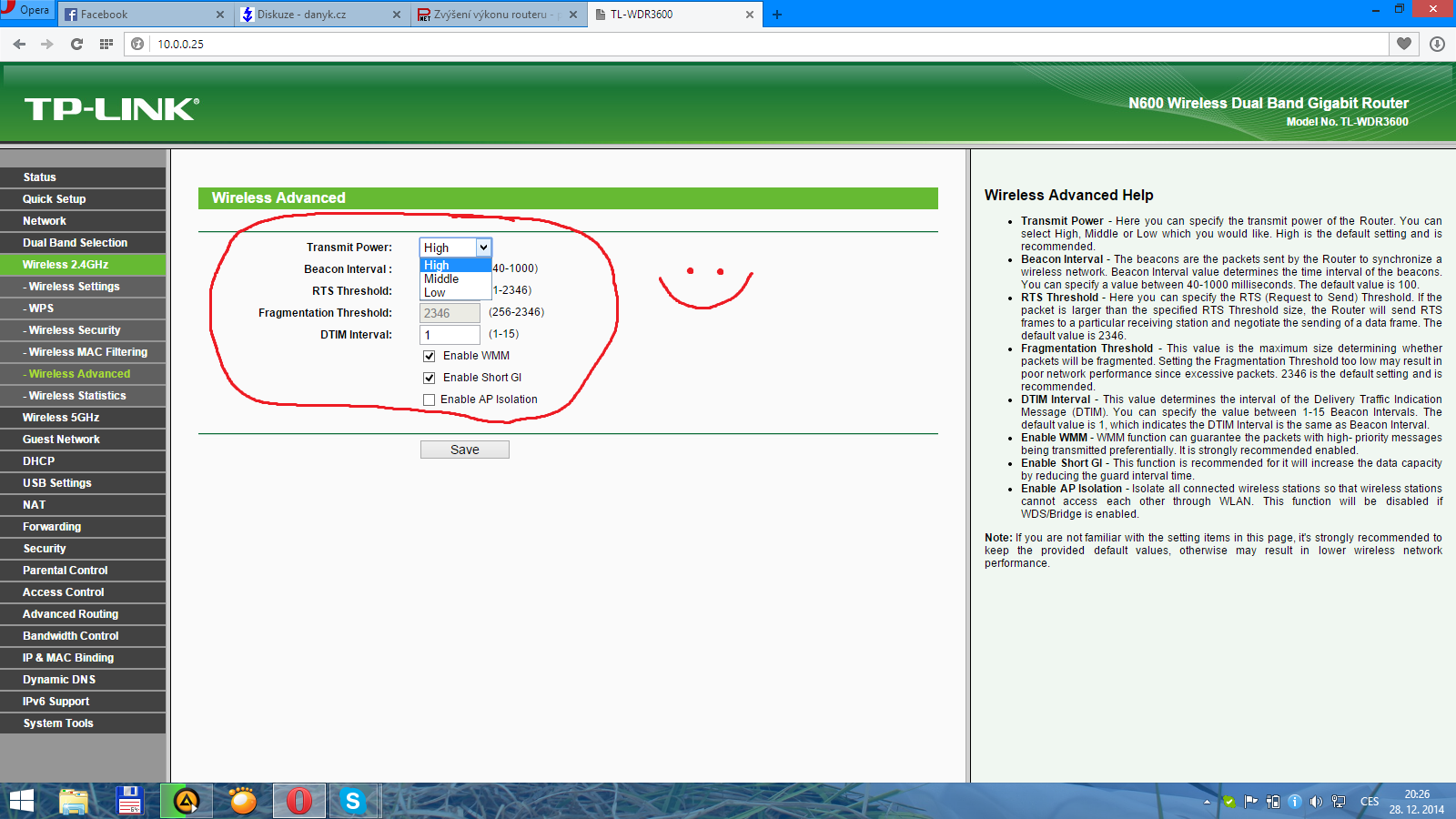The image size is (1456, 819).
Task: Open Total Commander floppy icon on taskbar
Action: 130,801
